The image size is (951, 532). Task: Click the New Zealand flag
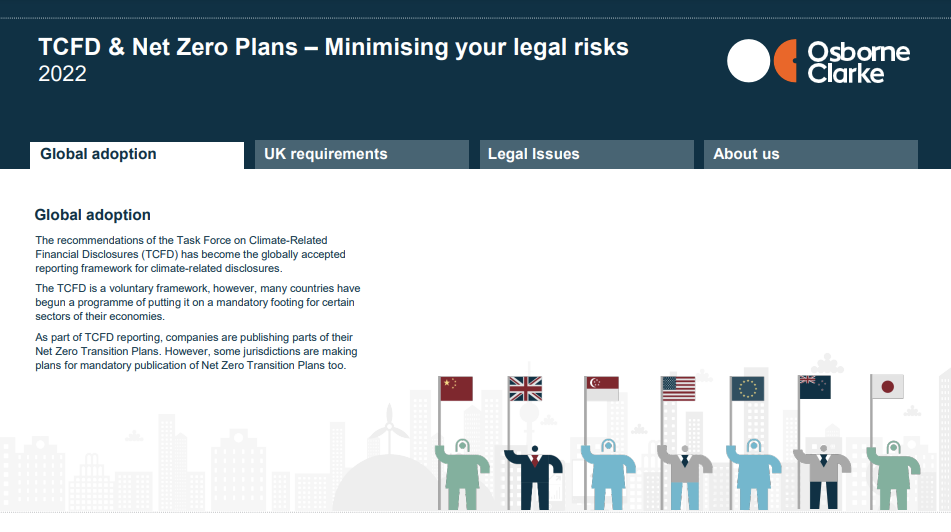(x=815, y=387)
